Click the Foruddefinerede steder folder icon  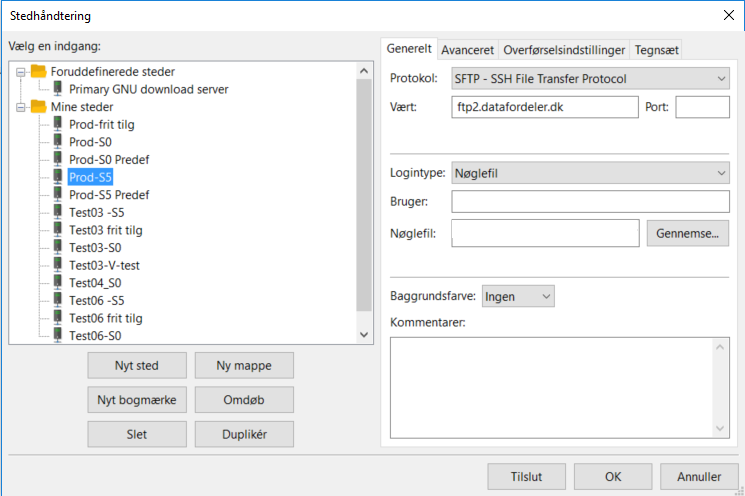39,72
